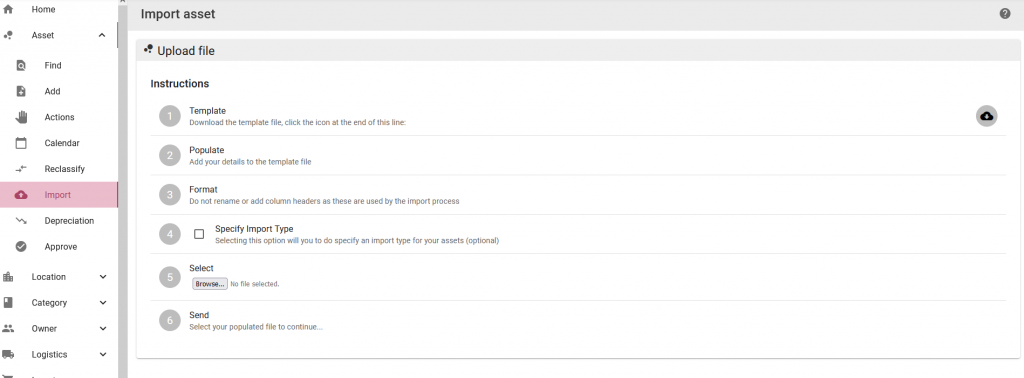Expand the Location menu chevron
Image resolution: width=1024 pixels, height=378 pixels.
(x=103, y=277)
